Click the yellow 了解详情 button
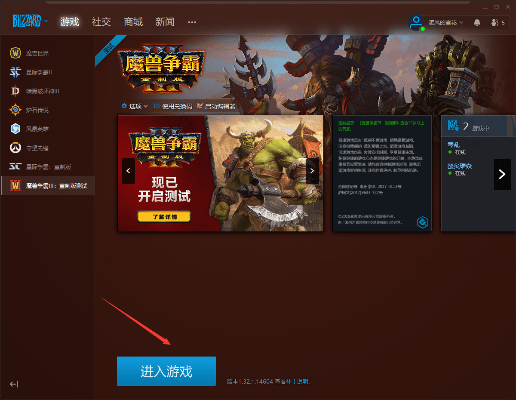 click(164, 217)
